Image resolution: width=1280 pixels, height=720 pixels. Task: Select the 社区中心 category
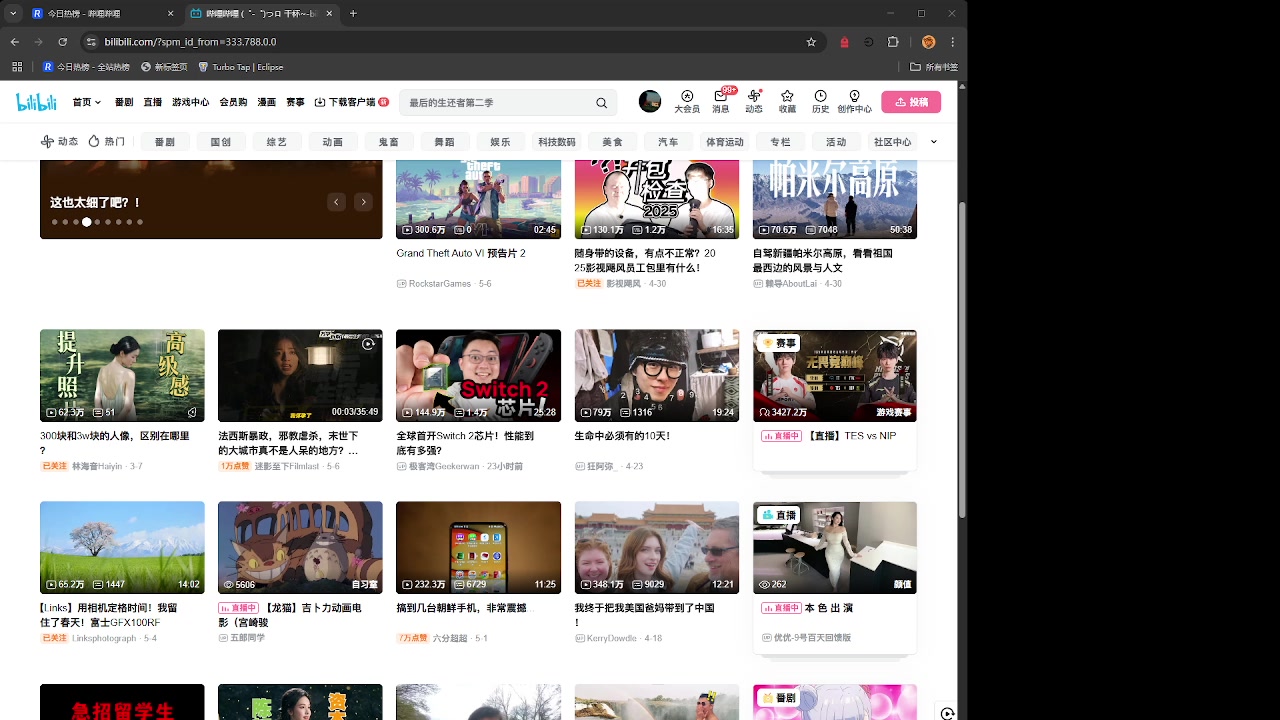coord(893,142)
